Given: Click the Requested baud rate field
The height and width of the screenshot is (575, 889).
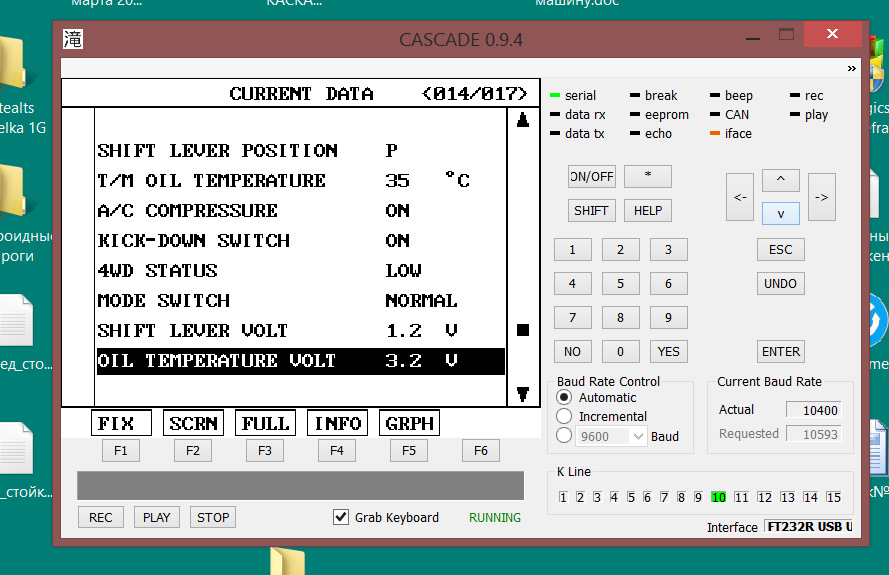Looking at the screenshot, I should click(x=814, y=434).
